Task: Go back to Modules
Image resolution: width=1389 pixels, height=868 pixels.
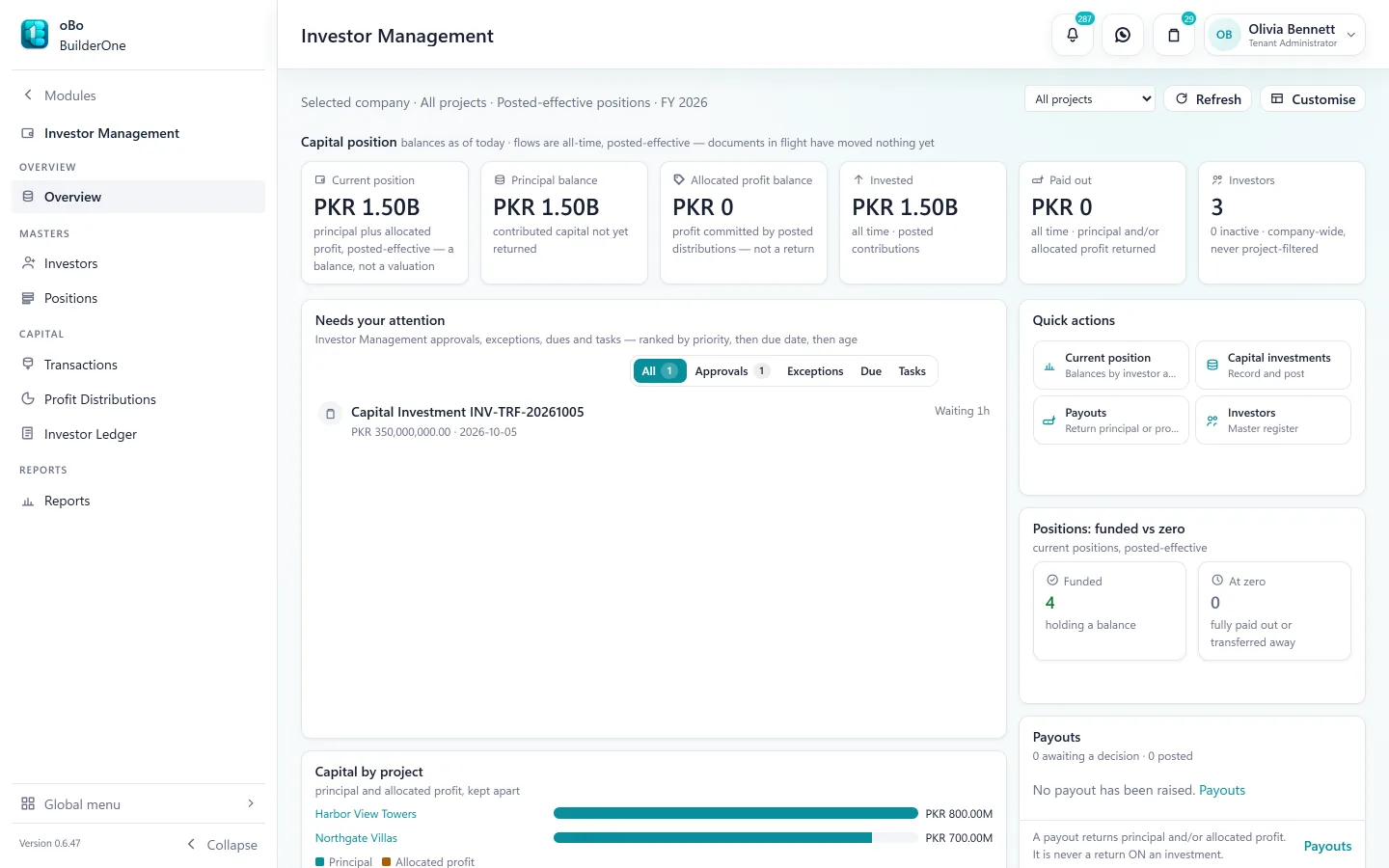Action: click(x=60, y=95)
